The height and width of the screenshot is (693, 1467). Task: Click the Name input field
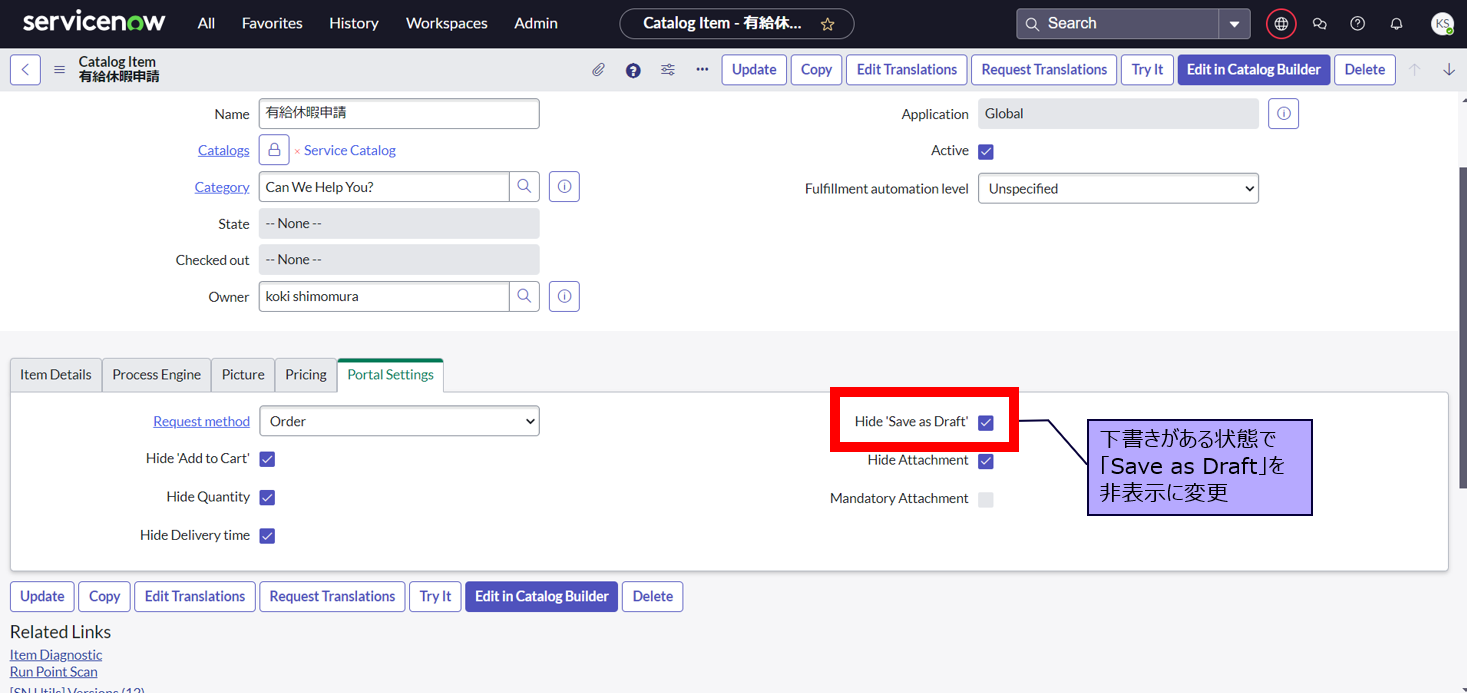[399, 114]
